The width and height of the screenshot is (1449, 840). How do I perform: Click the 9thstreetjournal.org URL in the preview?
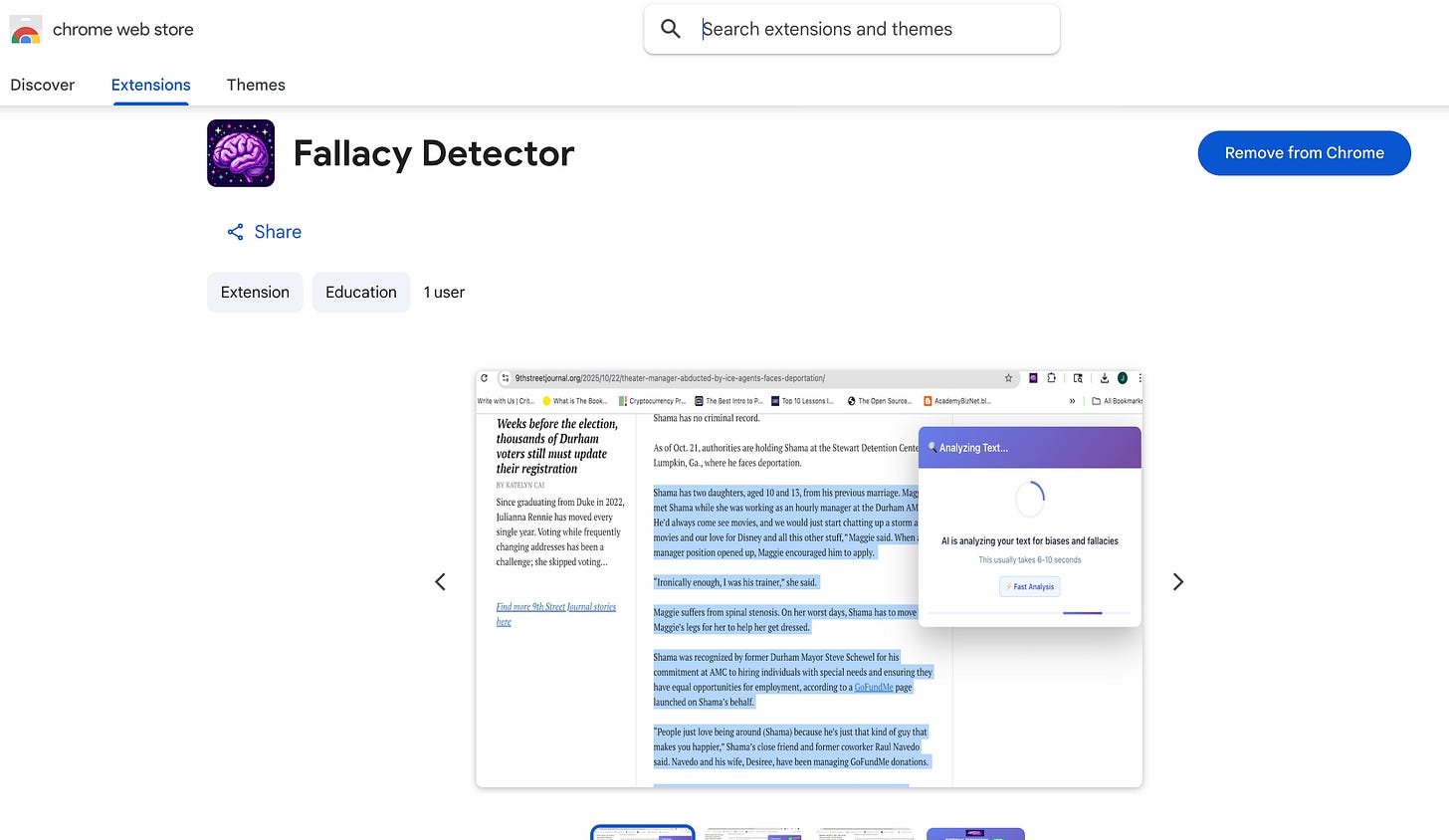click(x=670, y=378)
